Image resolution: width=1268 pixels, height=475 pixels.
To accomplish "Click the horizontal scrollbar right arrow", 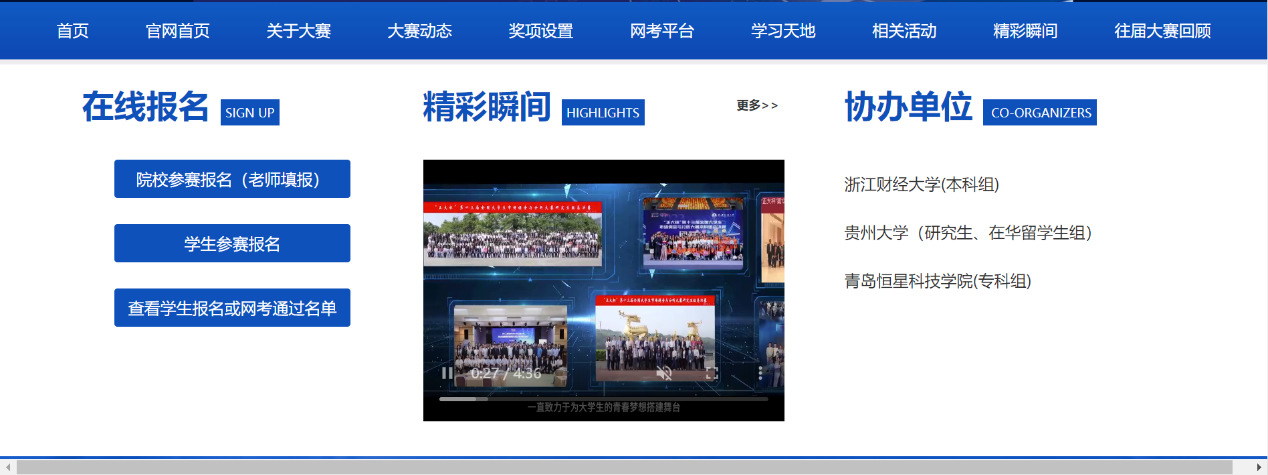I will pyautogui.click(x=1260, y=467).
